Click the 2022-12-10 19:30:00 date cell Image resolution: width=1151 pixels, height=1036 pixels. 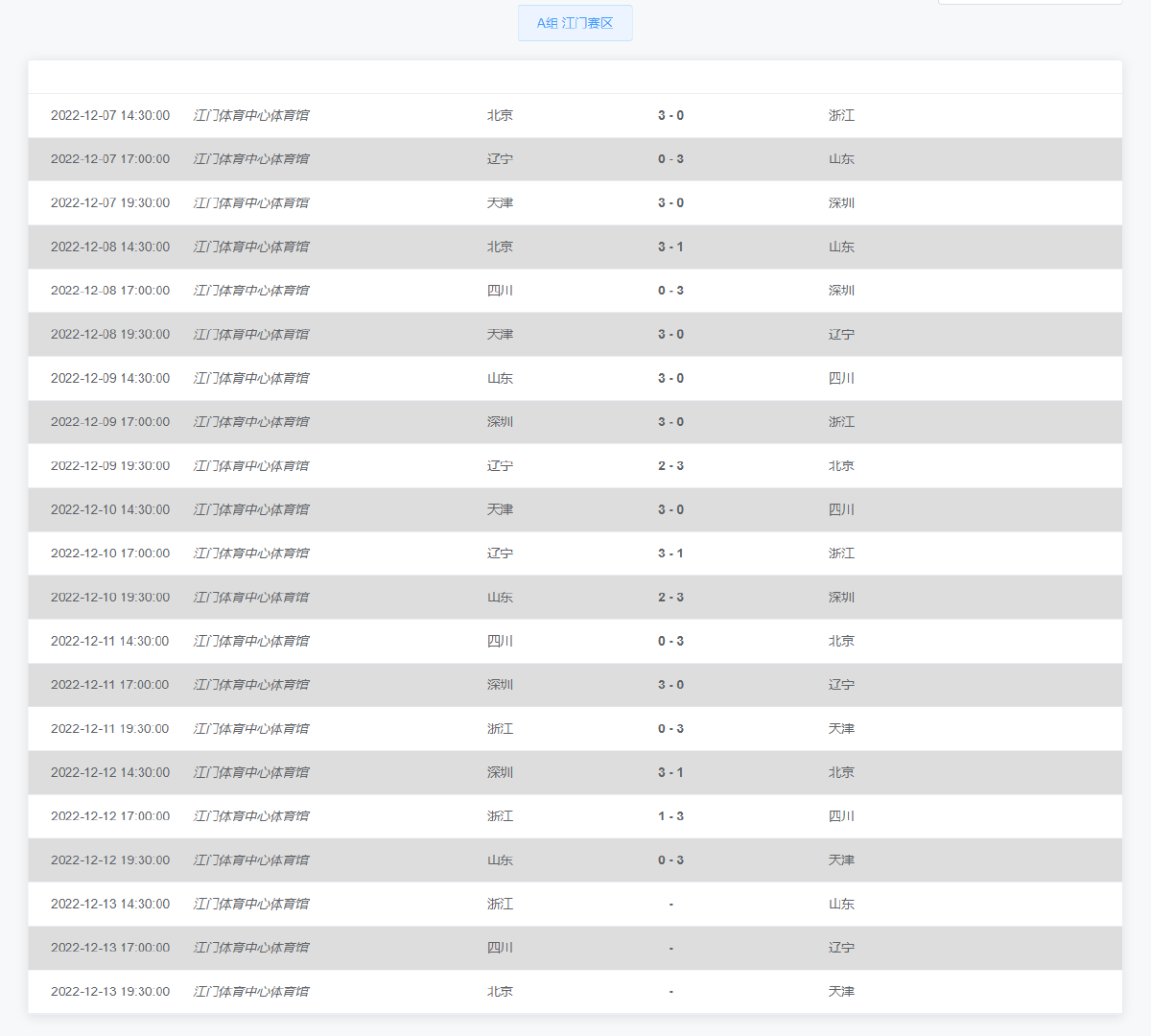(110, 598)
